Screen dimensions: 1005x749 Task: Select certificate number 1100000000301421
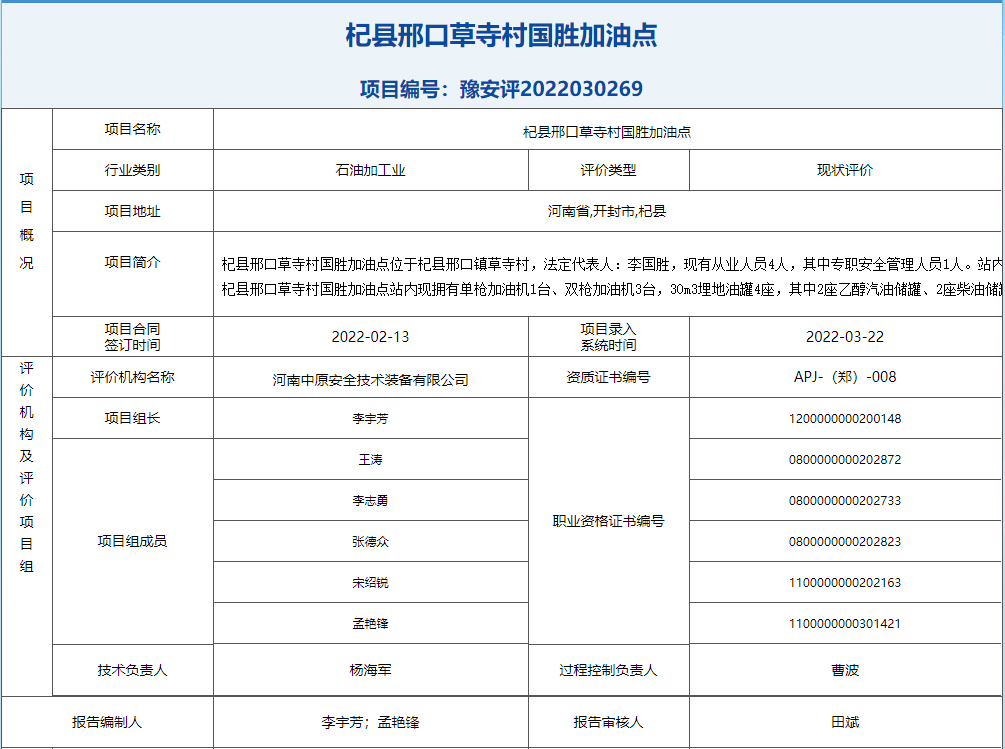click(x=845, y=624)
